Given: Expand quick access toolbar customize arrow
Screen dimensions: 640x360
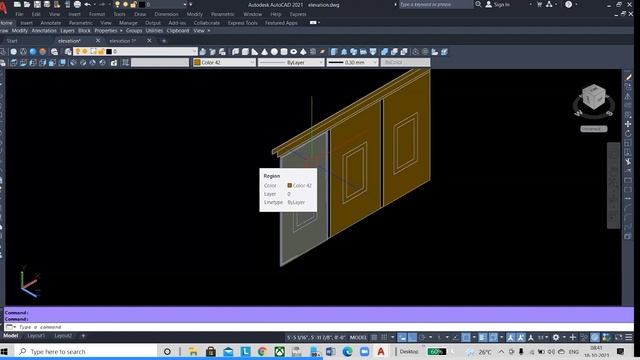Looking at the screenshot, I should 191,4.
